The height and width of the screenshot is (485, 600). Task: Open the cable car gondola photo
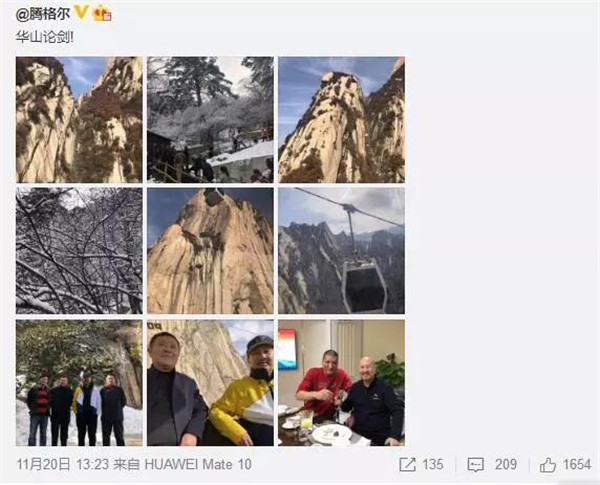click(341, 251)
